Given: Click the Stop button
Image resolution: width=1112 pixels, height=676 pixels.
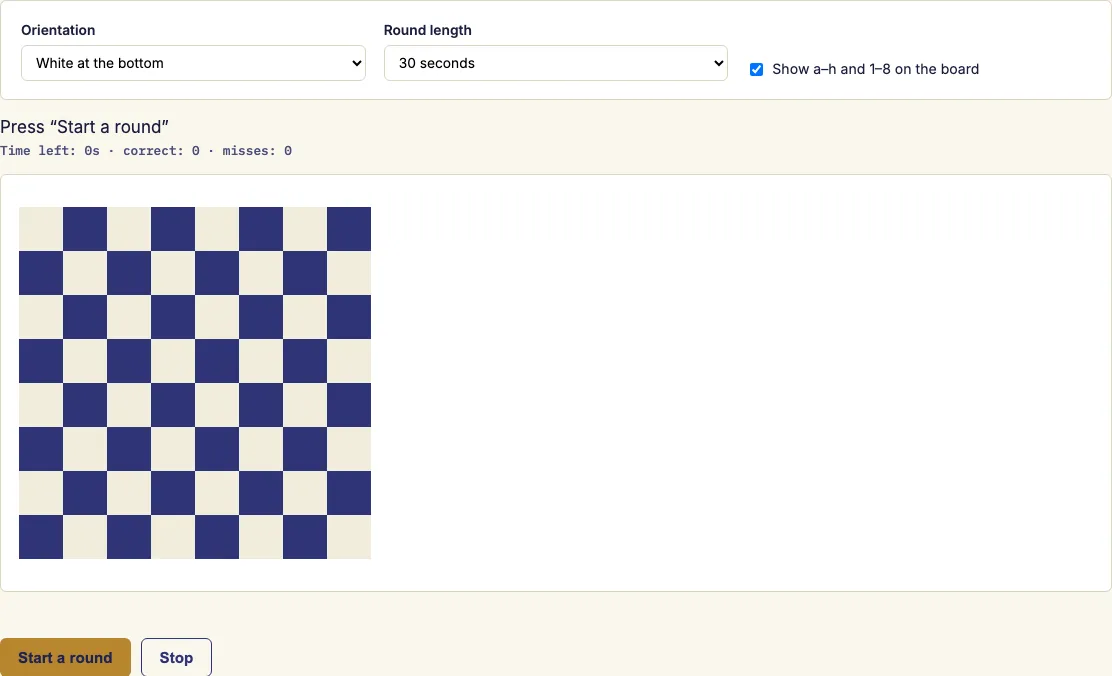Looking at the screenshot, I should pyautogui.click(x=176, y=658).
